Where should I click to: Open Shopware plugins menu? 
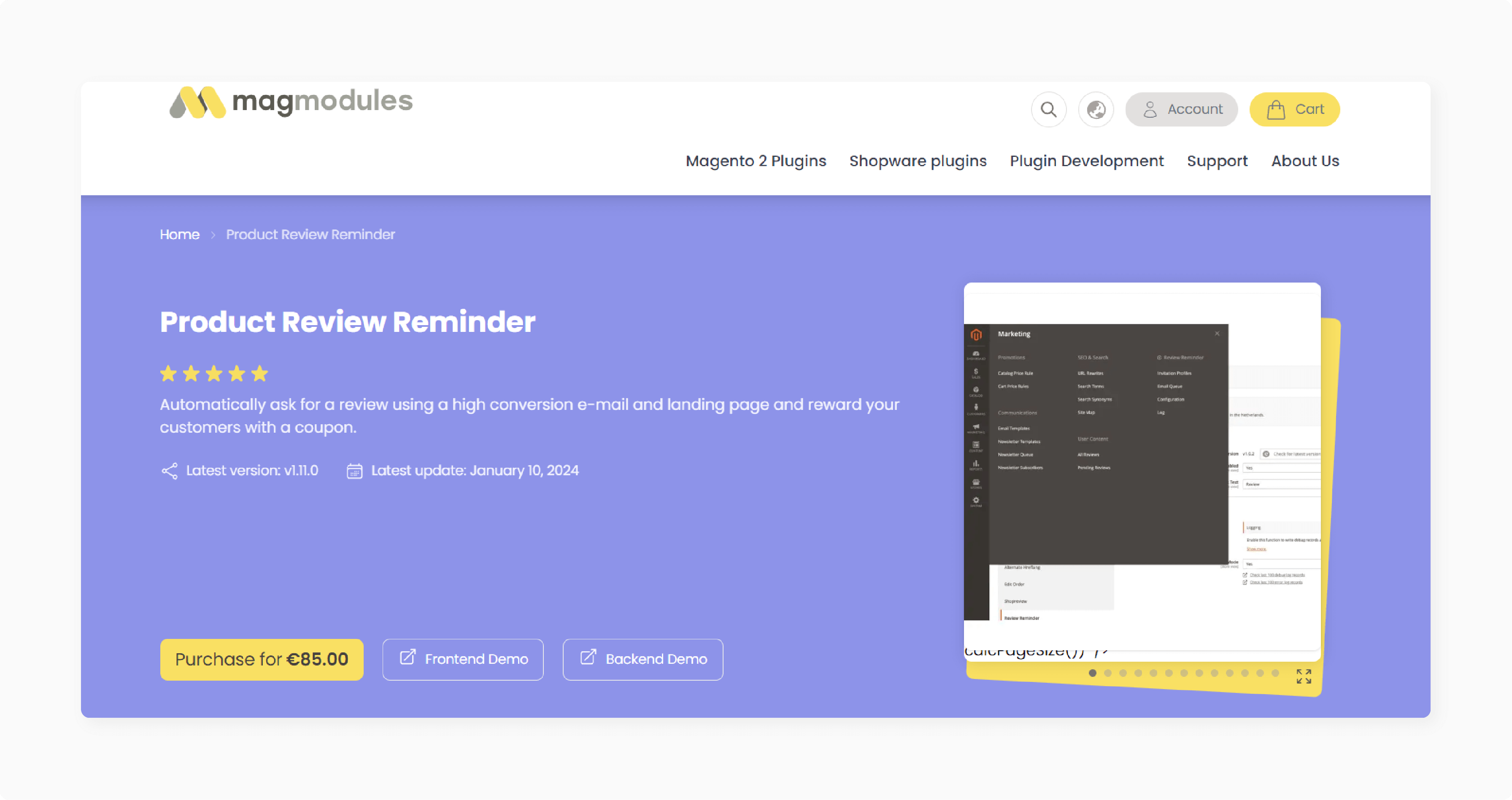918,161
